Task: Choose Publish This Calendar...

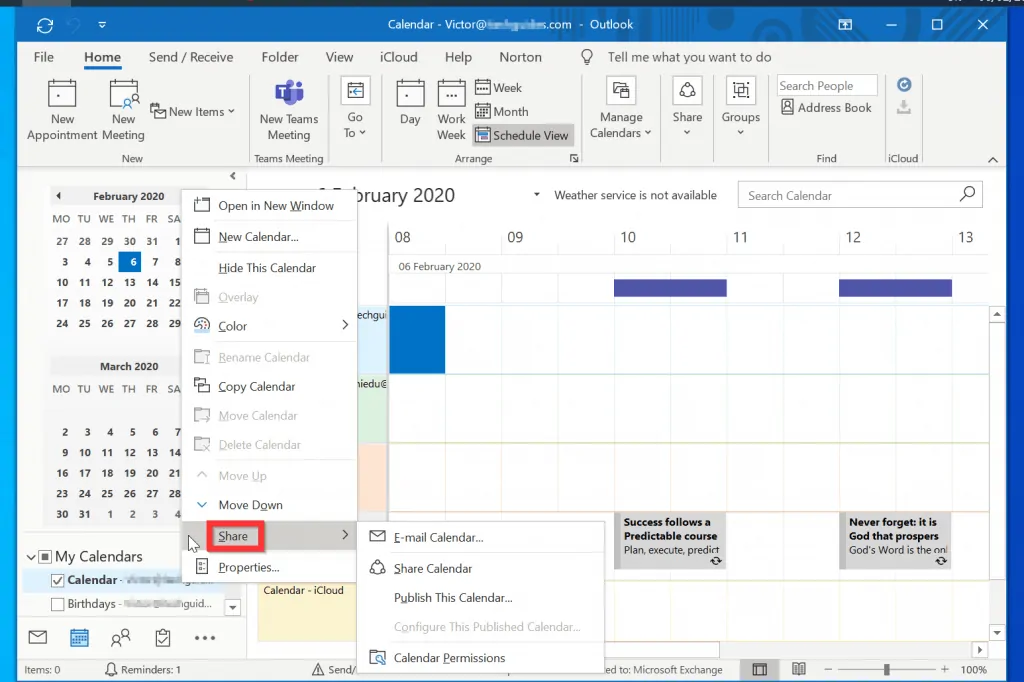Action: 481,598
